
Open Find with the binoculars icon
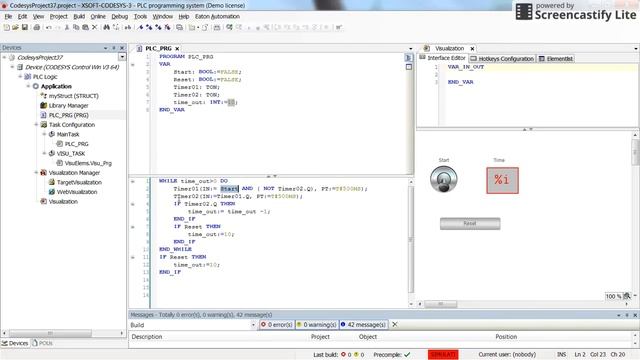tap(107, 27)
